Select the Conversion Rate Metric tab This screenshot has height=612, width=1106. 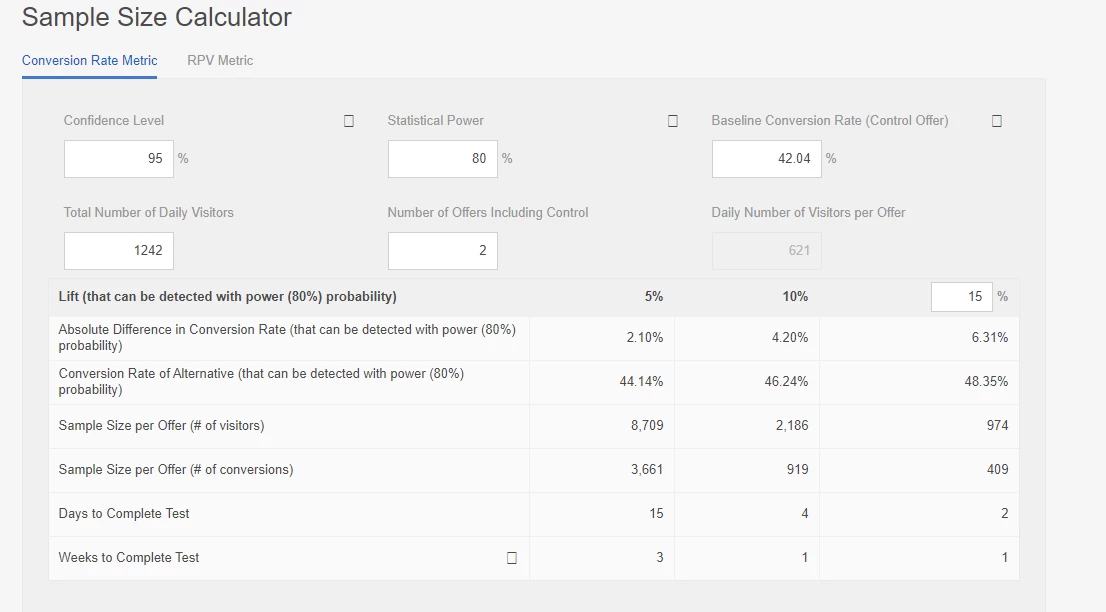(90, 61)
